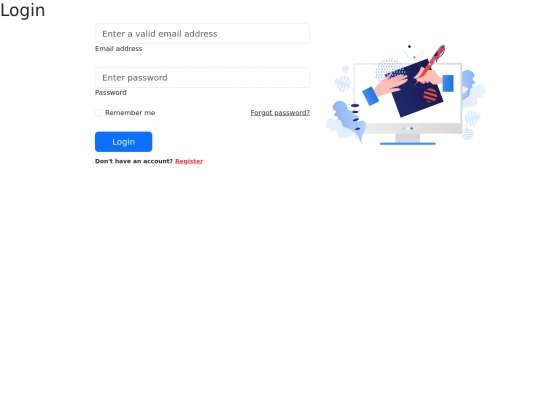
Task: Click the left hand holding notebook
Action: (x=385, y=87)
